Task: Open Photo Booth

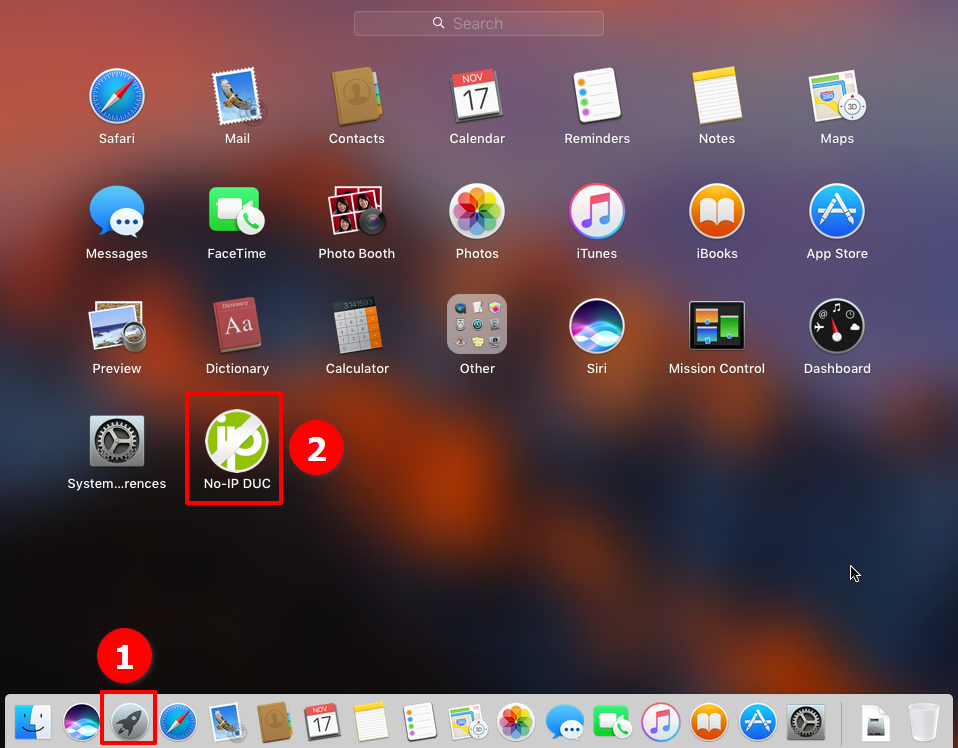Action: pos(357,212)
